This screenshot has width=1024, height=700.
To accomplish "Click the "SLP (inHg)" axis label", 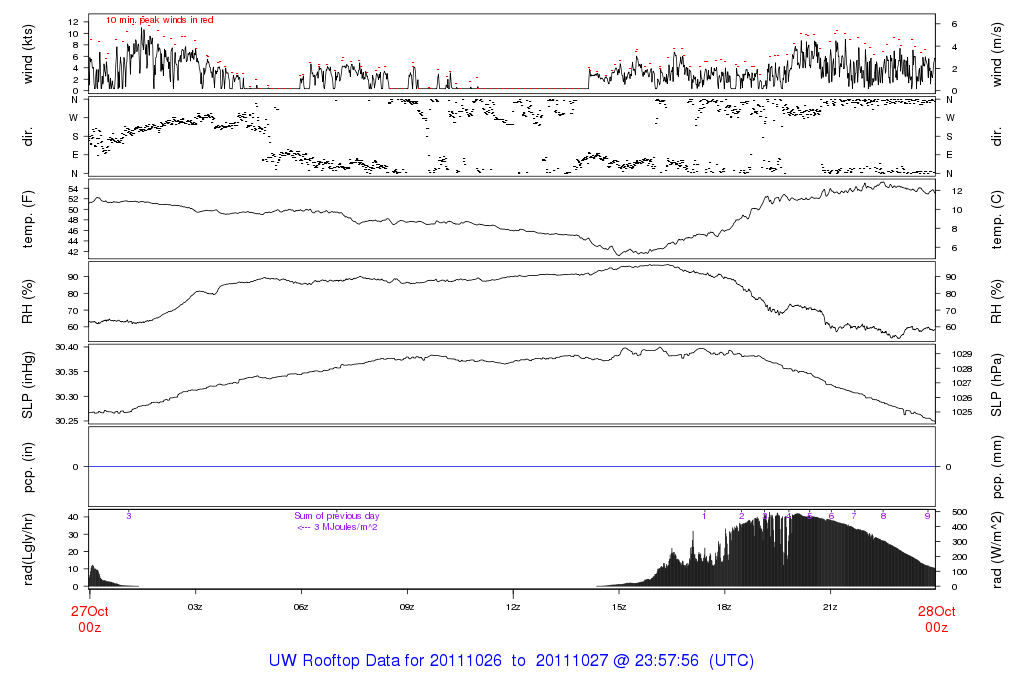I will point(29,384).
